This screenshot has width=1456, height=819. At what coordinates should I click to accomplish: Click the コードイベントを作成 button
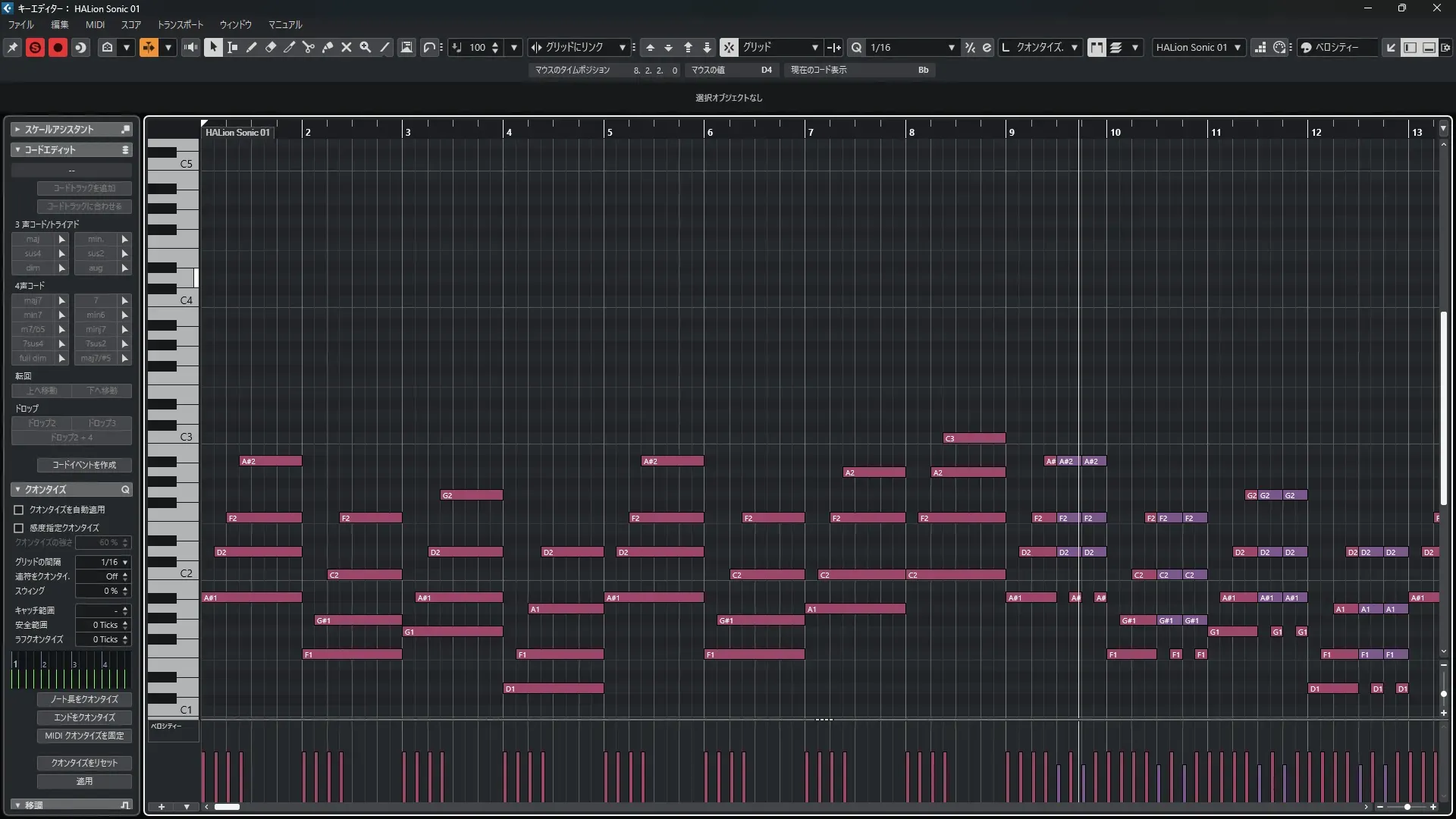click(x=84, y=465)
